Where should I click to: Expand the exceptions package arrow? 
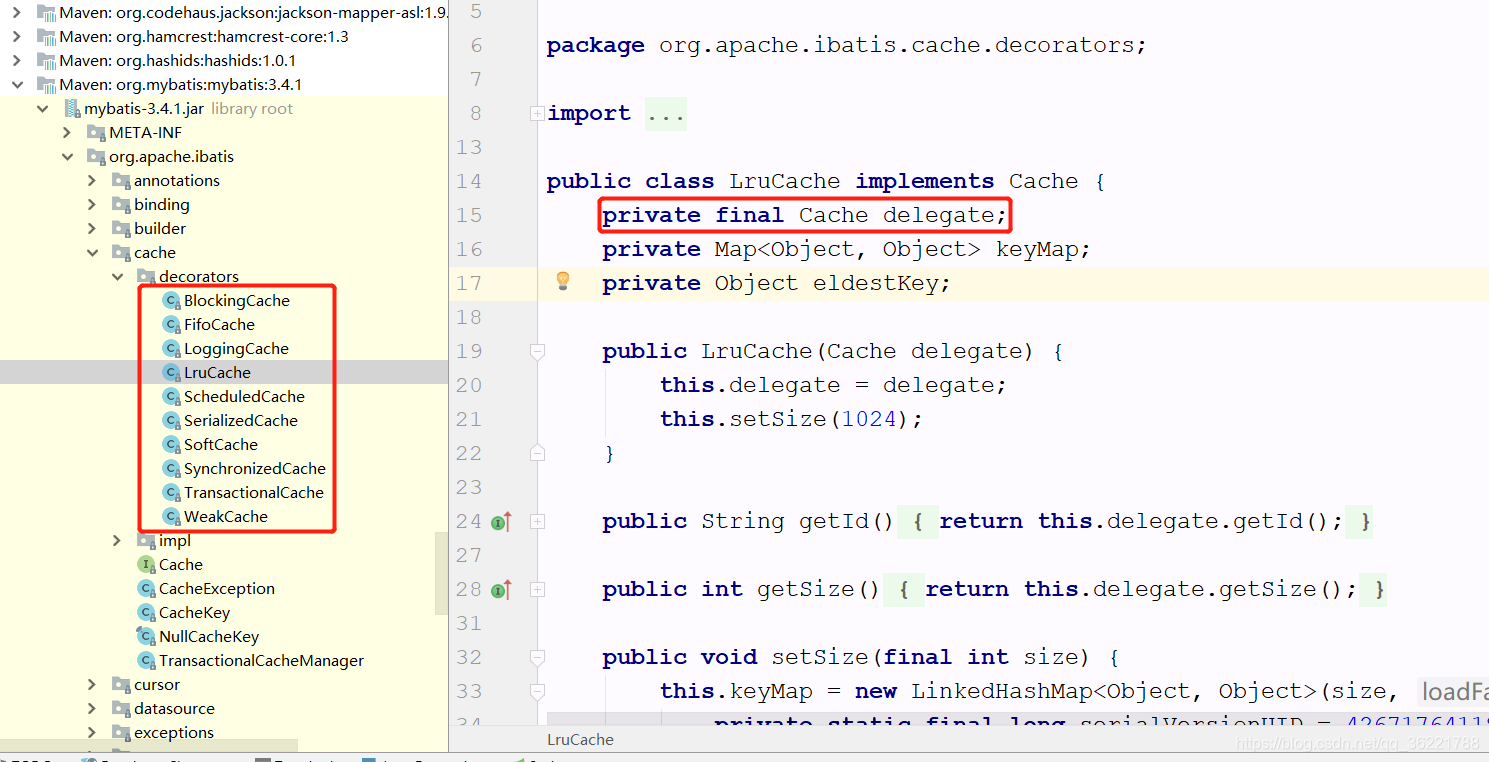[x=93, y=732]
